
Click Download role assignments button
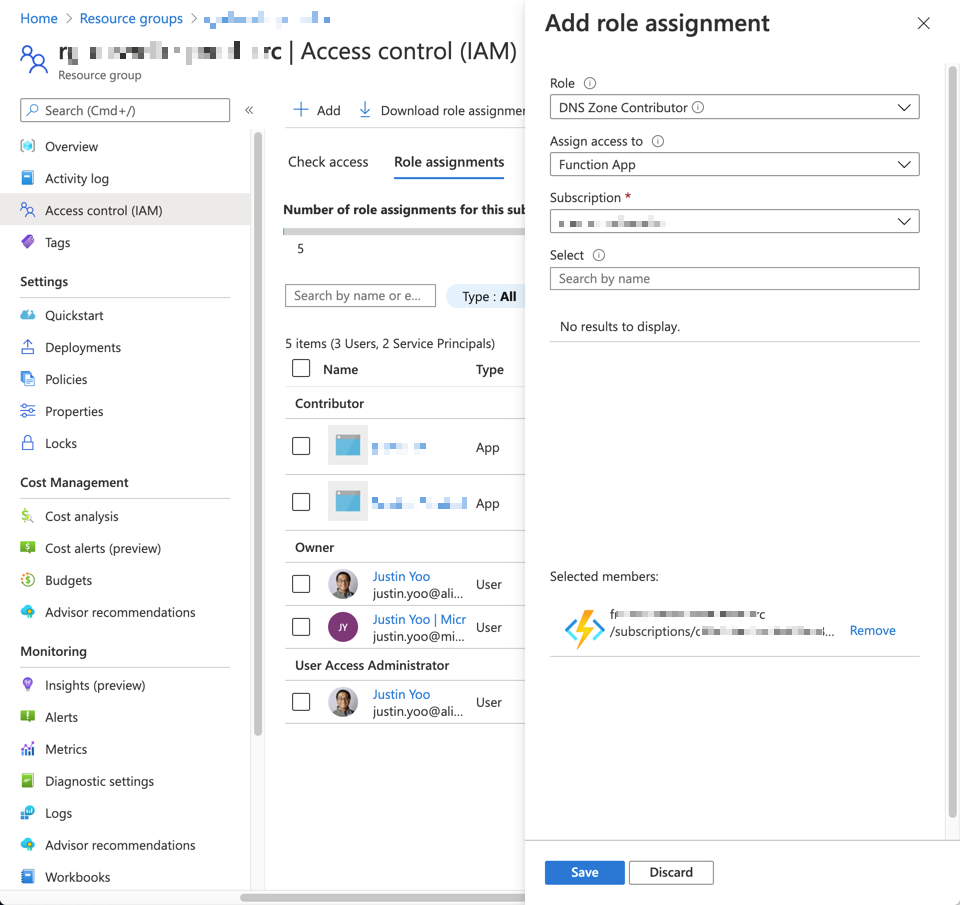(x=442, y=110)
